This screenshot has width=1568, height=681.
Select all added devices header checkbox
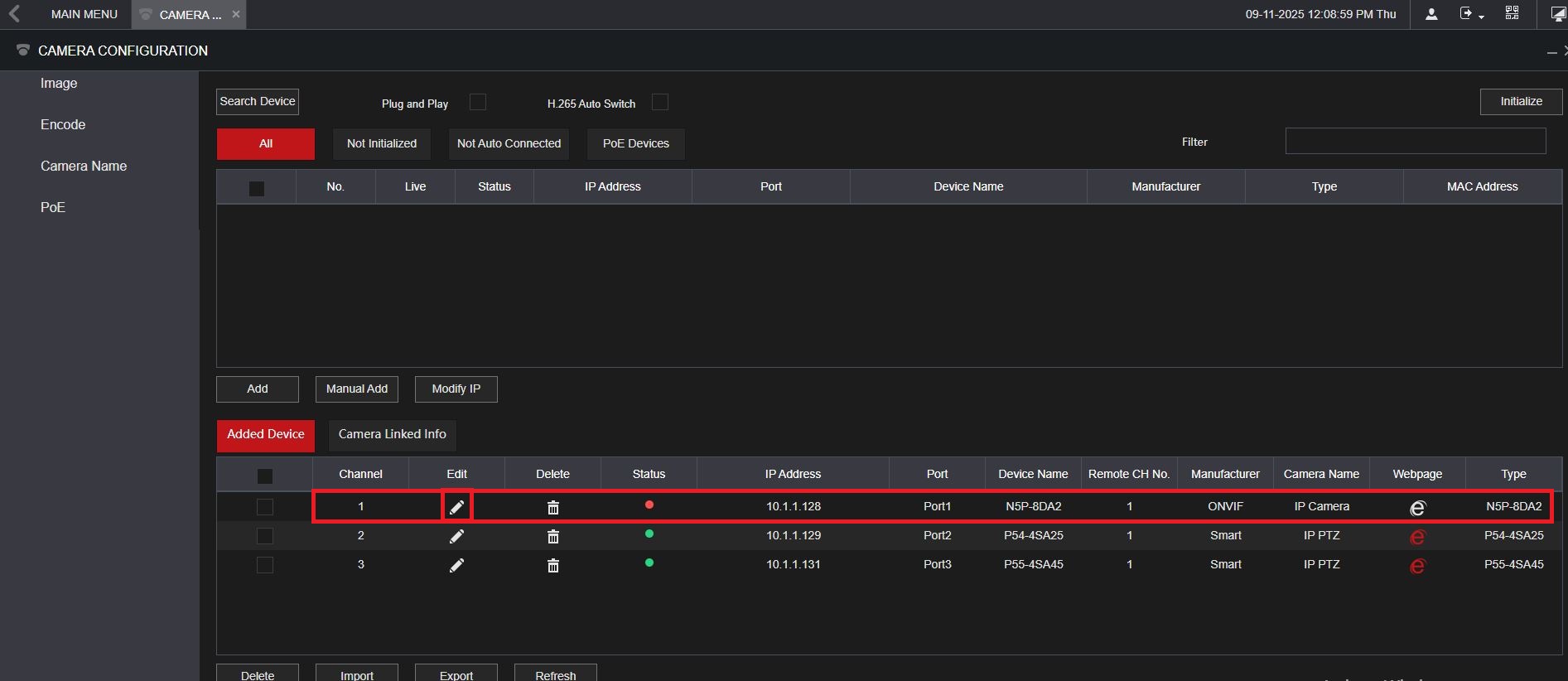pyautogui.click(x=265, y=476)
